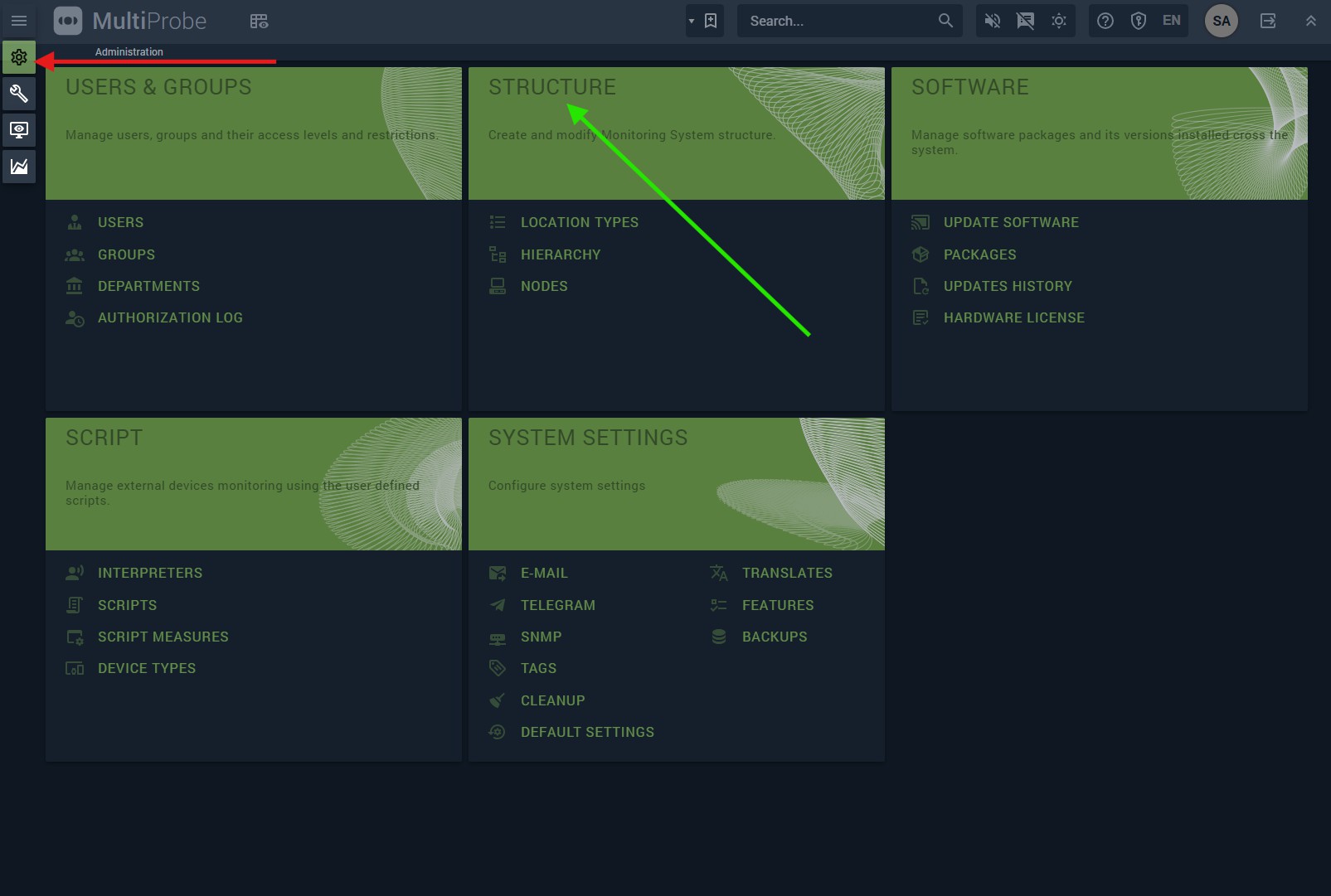Toggle sound mute in the top bar
The height and width of the screenshot is (896, 1331).
coord(992,22)
